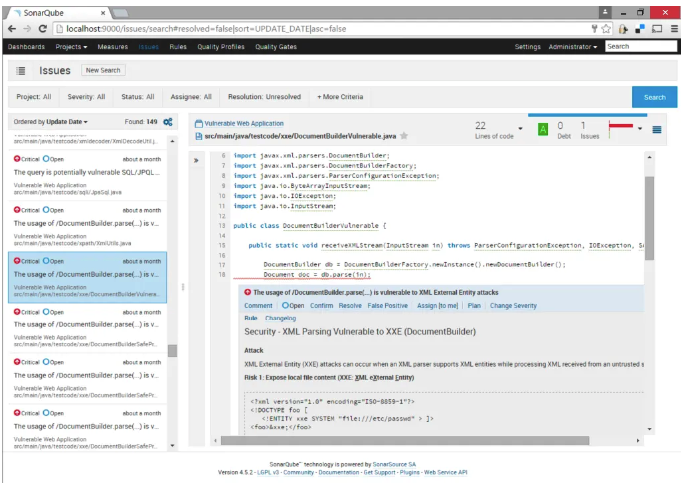
Task: Reload the page with refresh icon
Action: 43,29
